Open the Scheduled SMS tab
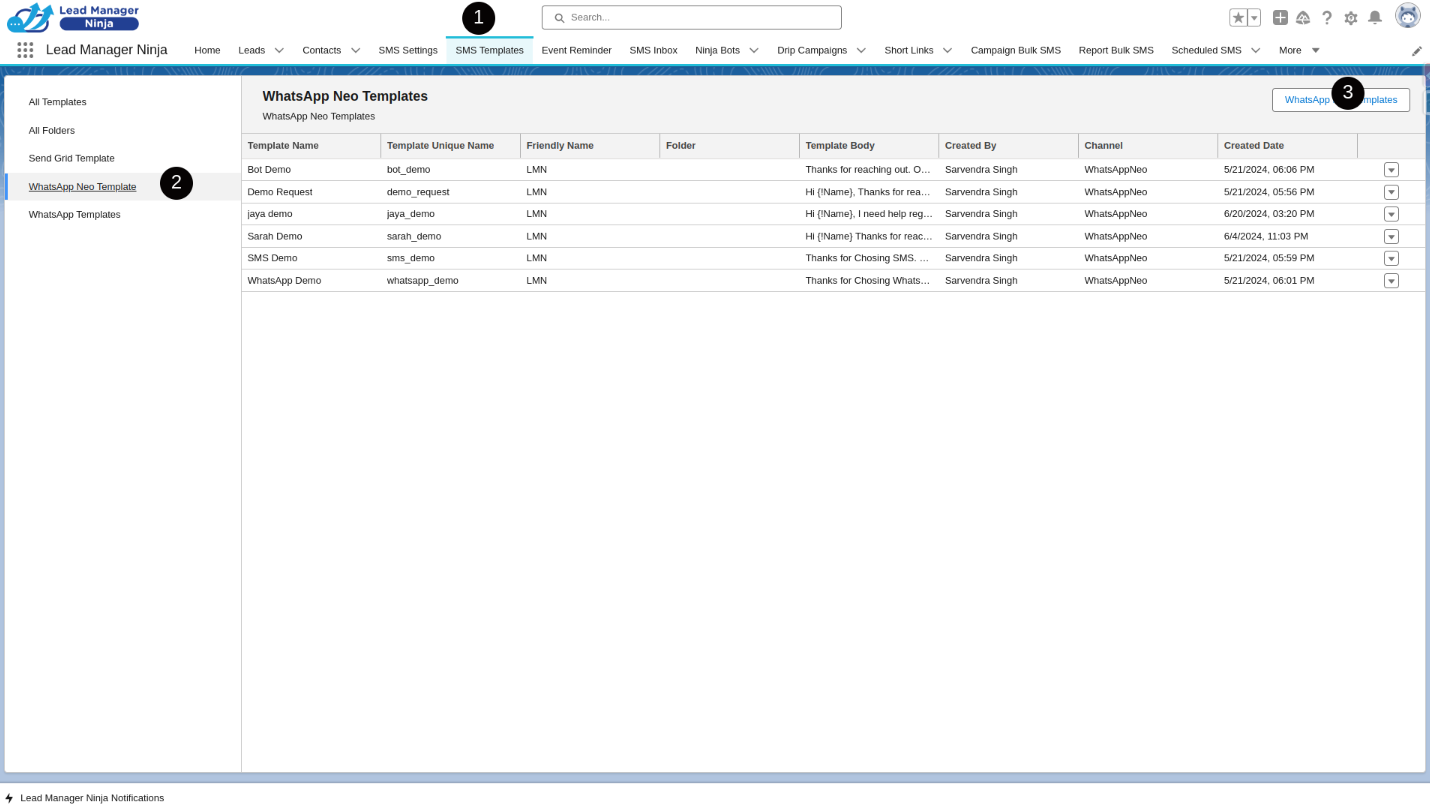The image size is (1430, 811). (1206, 50)
